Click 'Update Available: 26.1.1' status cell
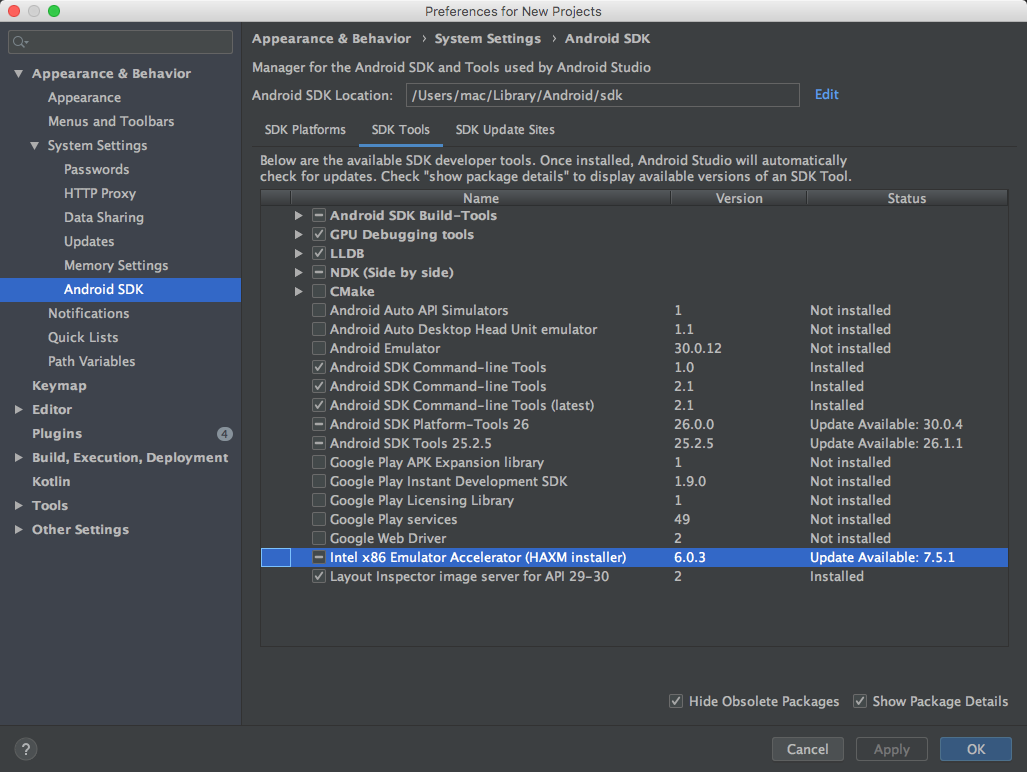The width and height of the screenshot is (1027, 772). click(x=886, y=443)
